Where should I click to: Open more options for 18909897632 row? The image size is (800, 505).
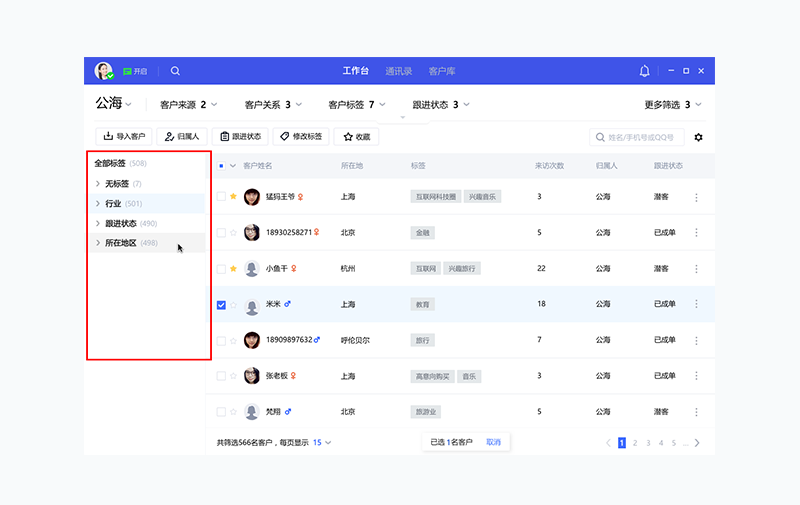(x=696, y=340)
